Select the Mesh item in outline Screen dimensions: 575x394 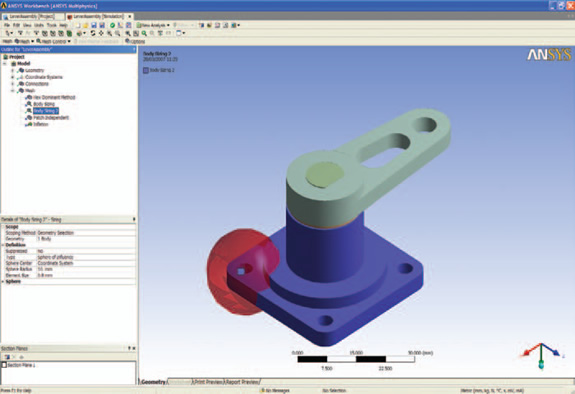(x=30, y=90)
